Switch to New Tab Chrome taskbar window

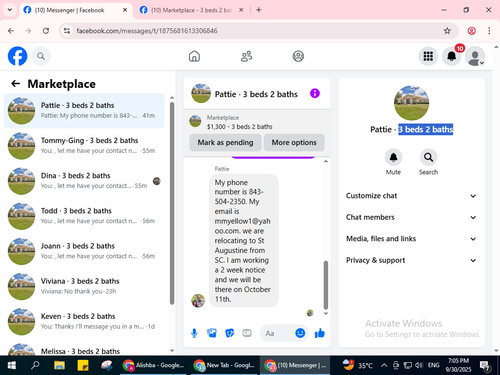tap(224, 365)
